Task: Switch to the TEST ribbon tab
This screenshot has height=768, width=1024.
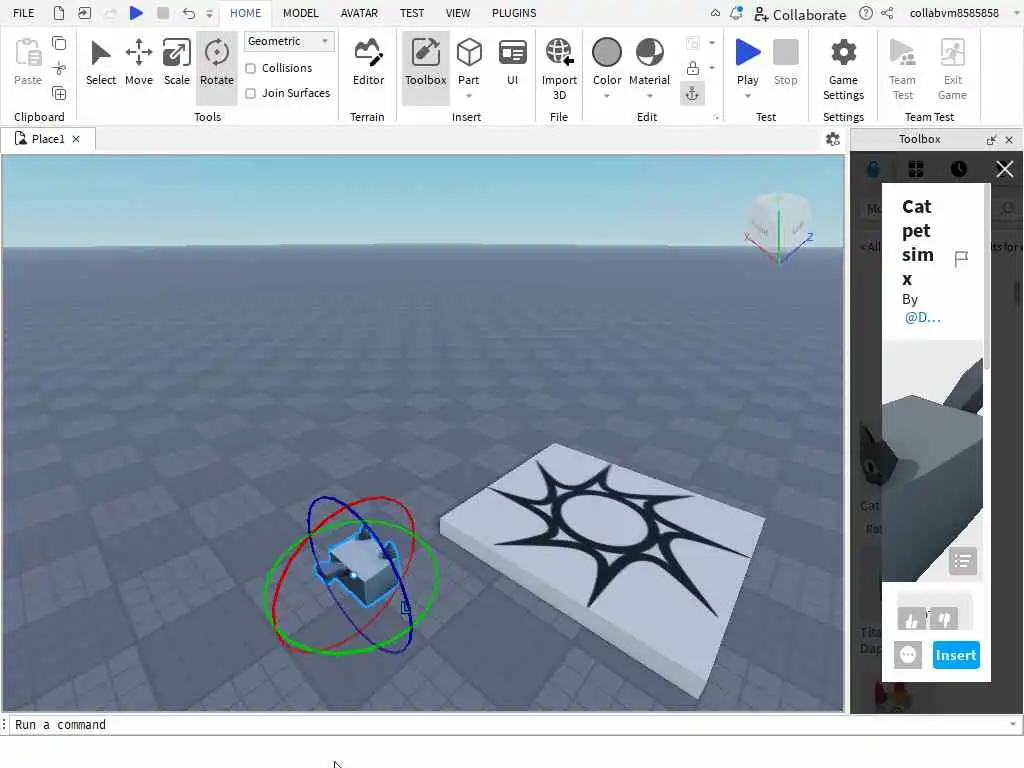Action: (411, 13)
